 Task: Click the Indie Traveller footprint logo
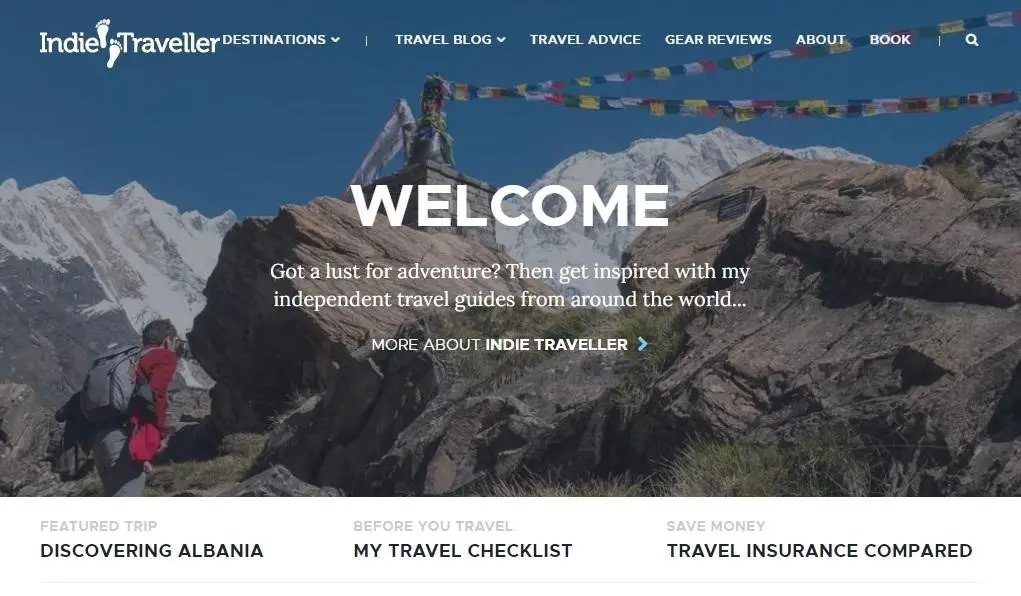click(x=129, y=43)
